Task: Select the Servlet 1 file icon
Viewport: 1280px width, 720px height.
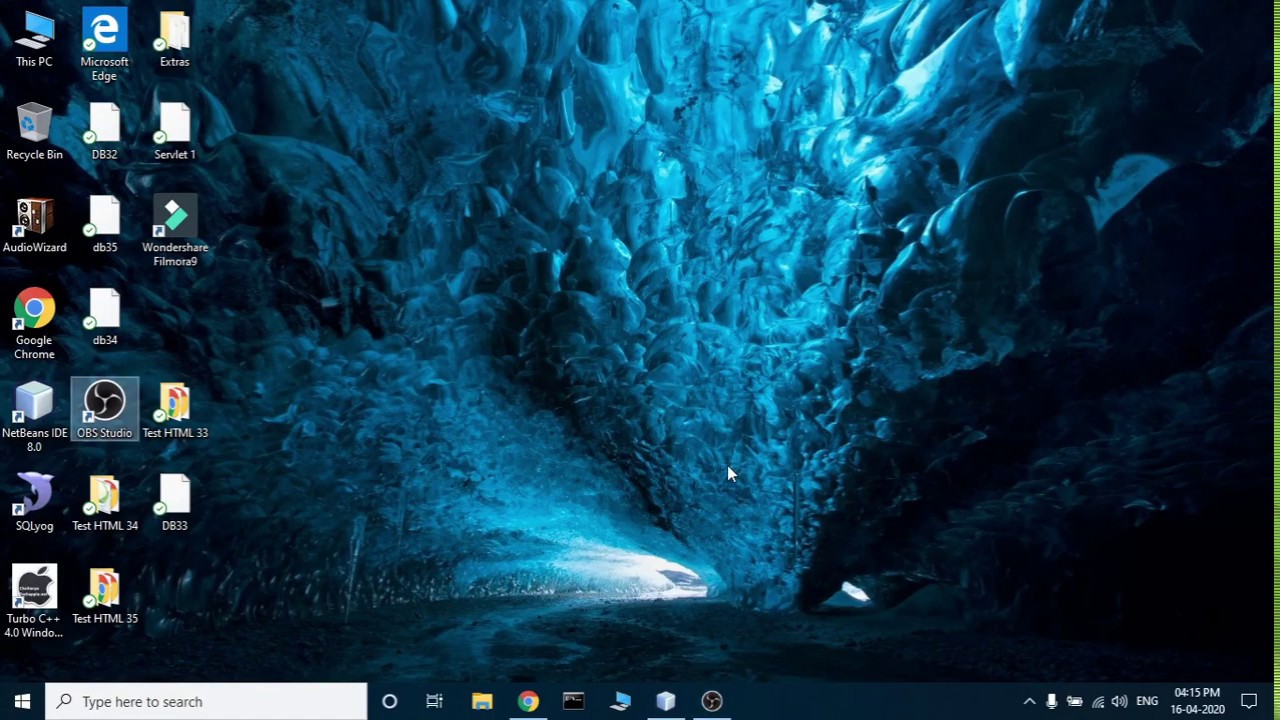Action: (x=174, y=132)
